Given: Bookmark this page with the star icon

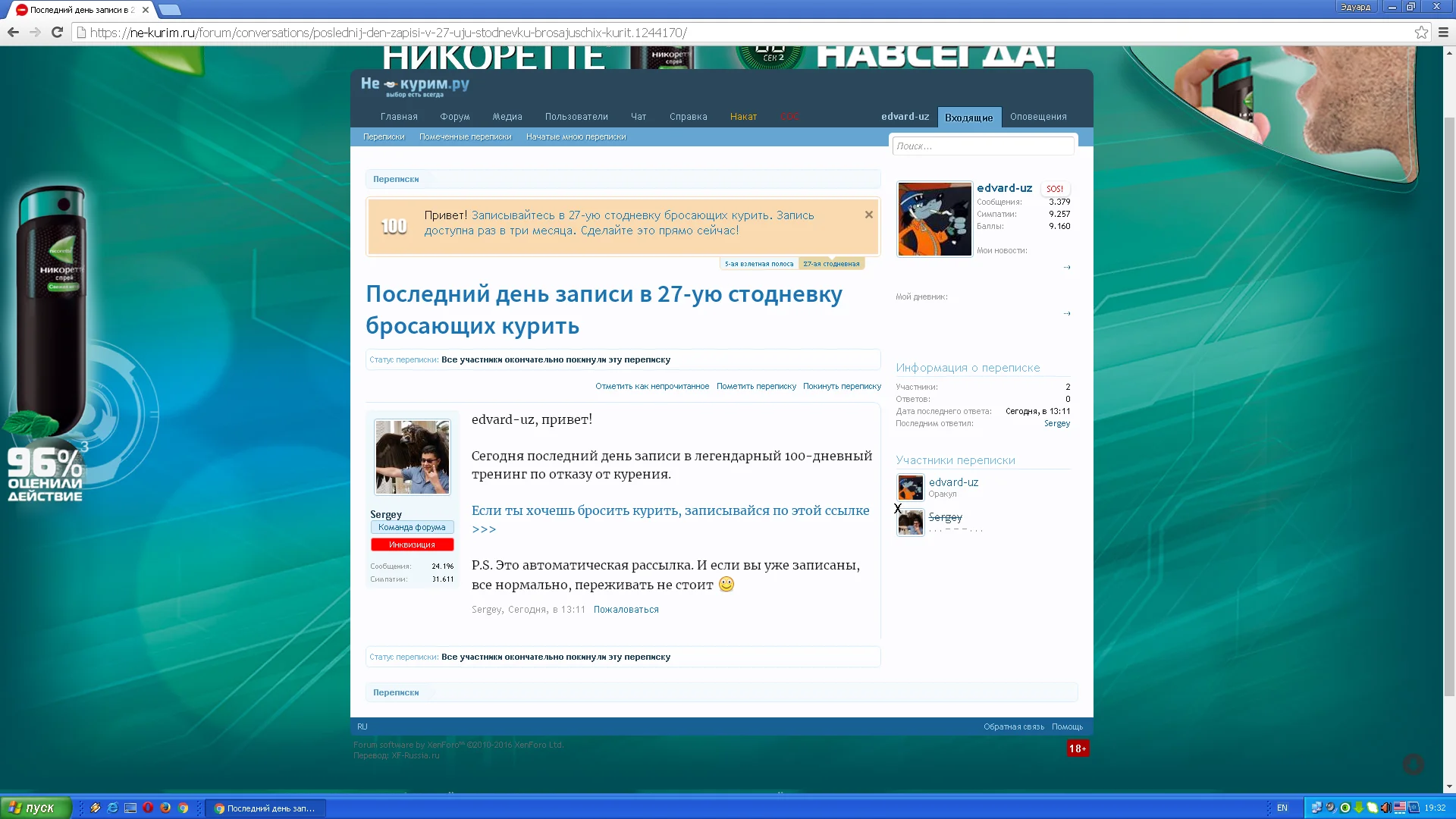Looking at the screenshot, I should 1421,32.
